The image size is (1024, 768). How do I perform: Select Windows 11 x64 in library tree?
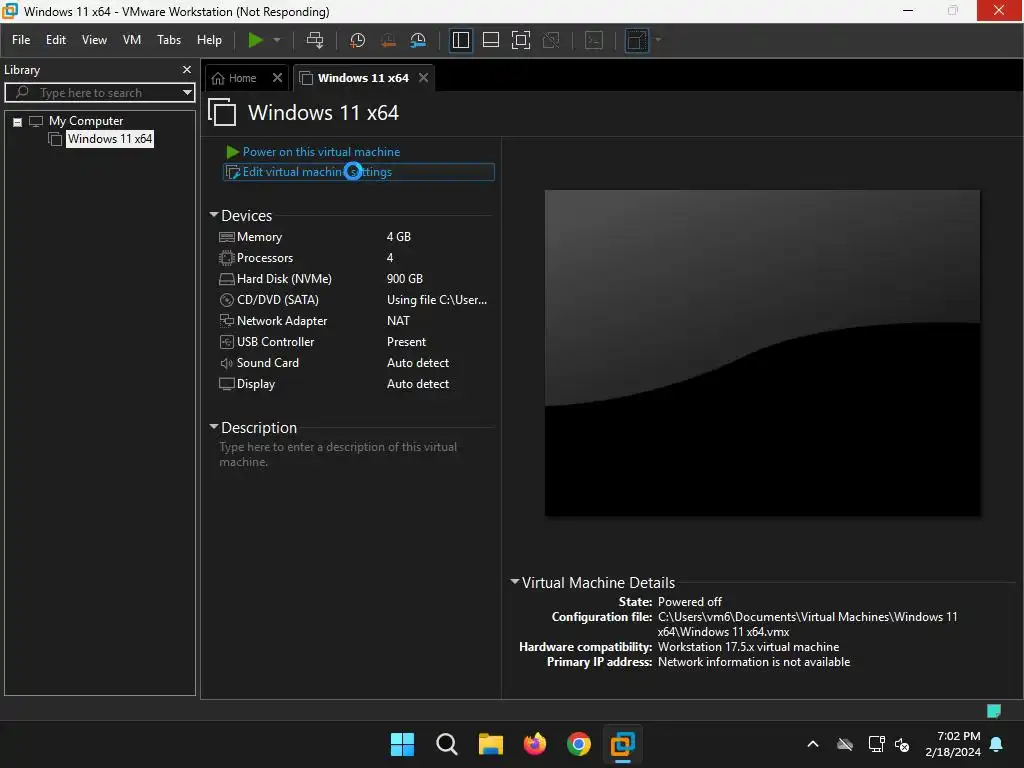[x=110, y=138]
